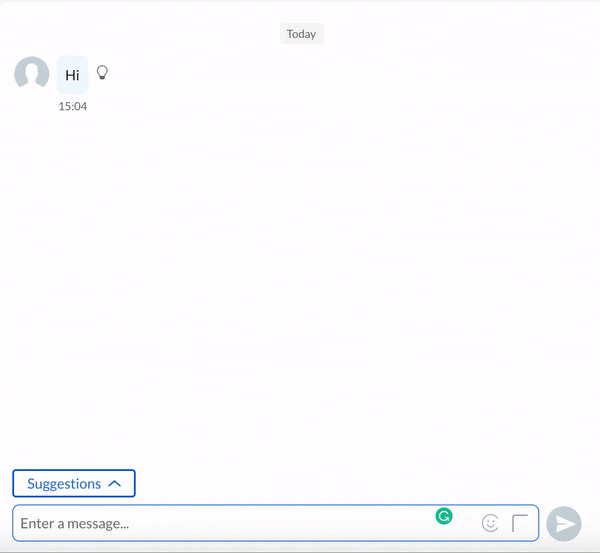Click the gray user silhouette picture
Screen dimensions: 600x553
(32, 74)
